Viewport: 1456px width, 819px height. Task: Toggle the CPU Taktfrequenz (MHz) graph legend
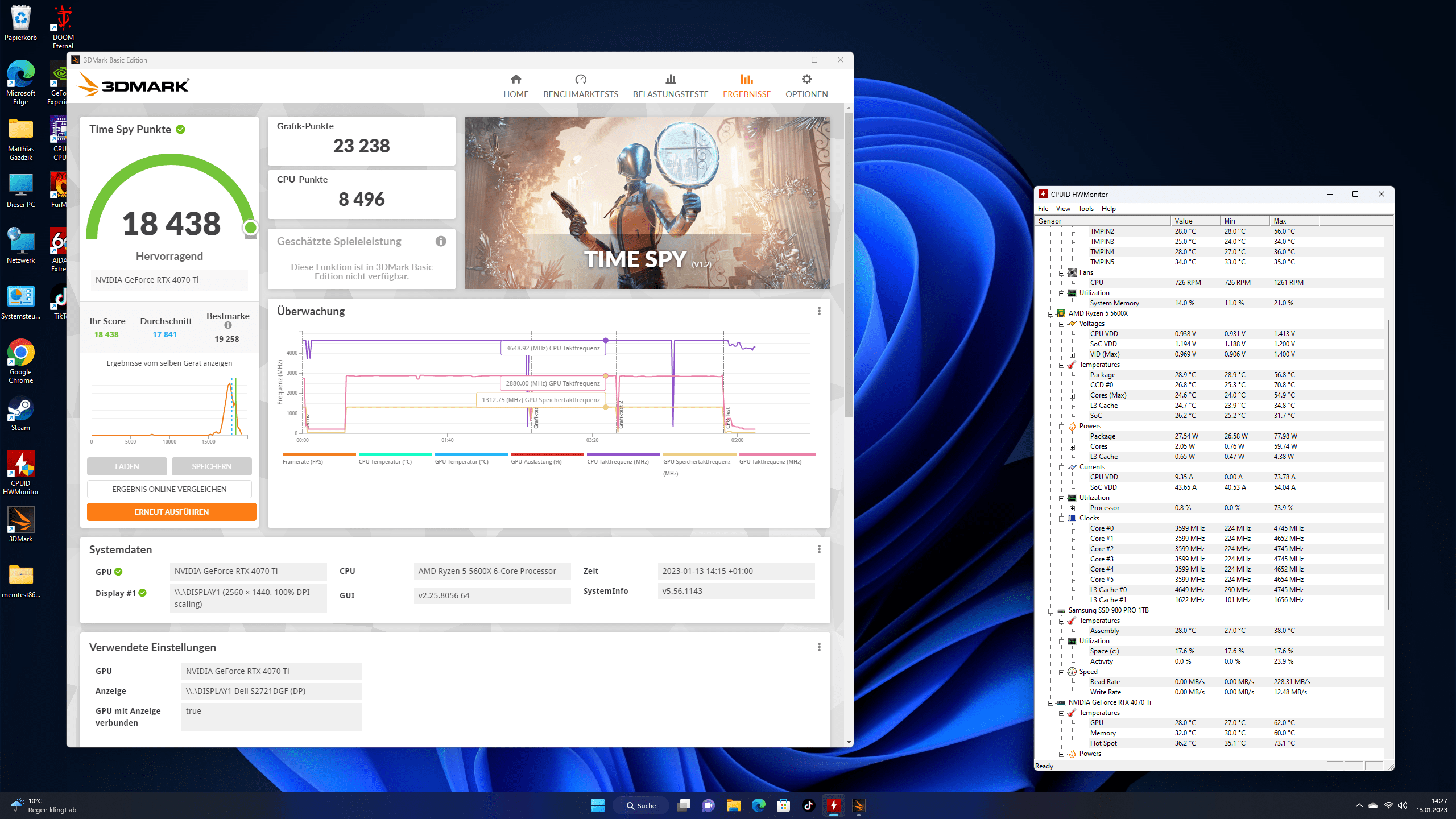(623, 458)
